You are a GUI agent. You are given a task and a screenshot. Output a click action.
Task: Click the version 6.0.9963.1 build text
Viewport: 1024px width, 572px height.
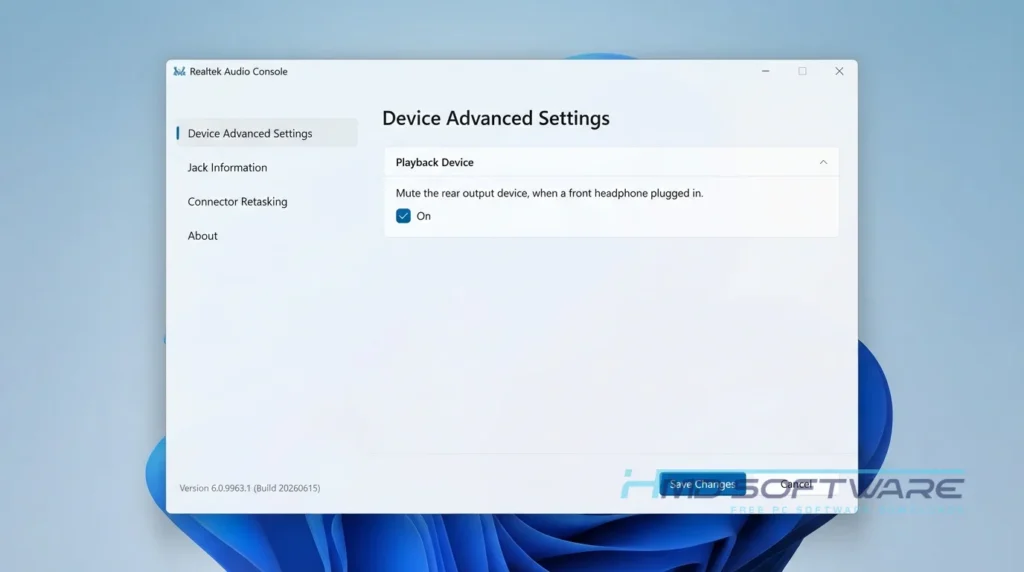click(x=249, y=488)
